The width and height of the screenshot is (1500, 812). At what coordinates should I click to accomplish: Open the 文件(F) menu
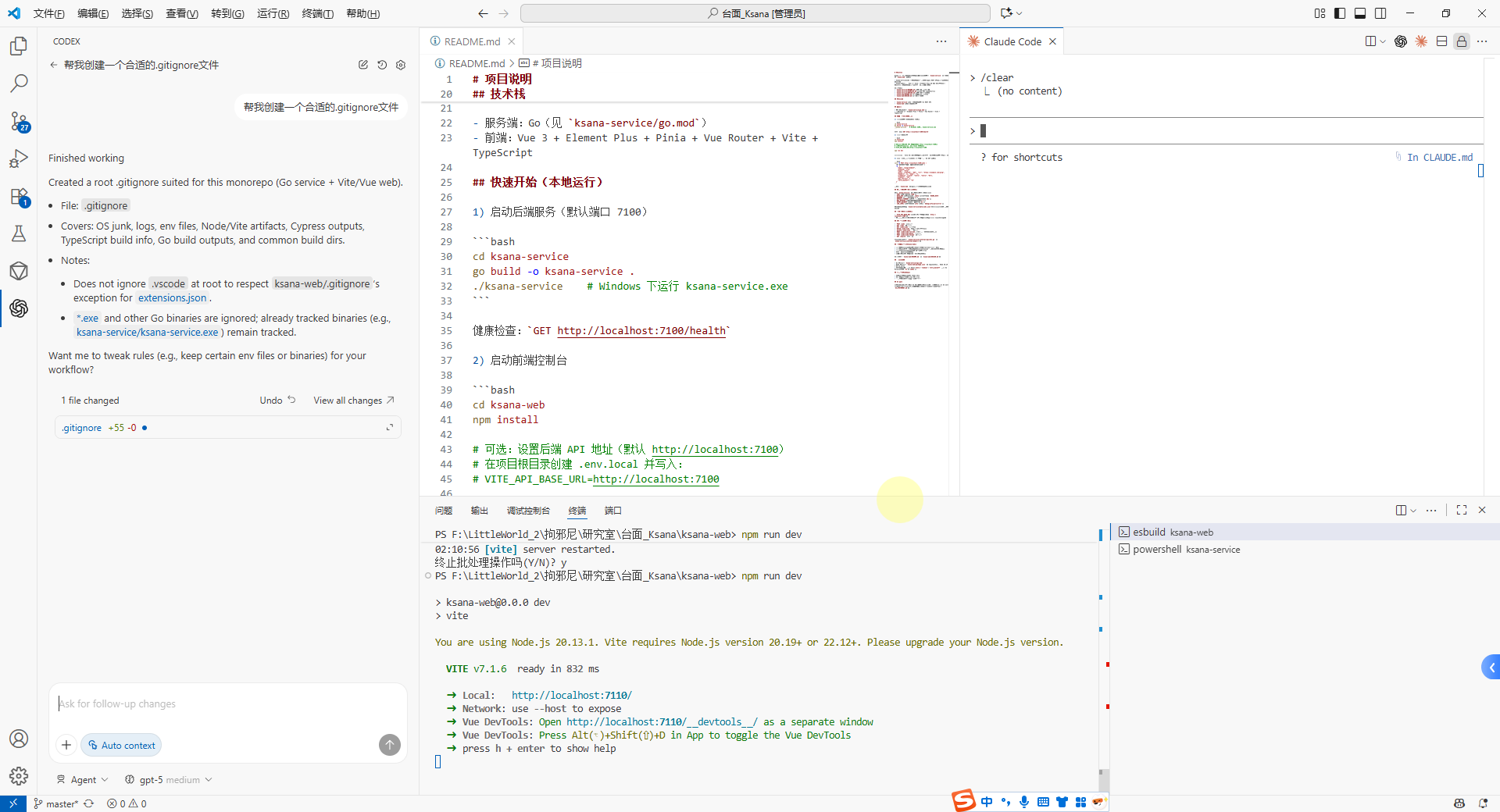(x=48, y=13)
